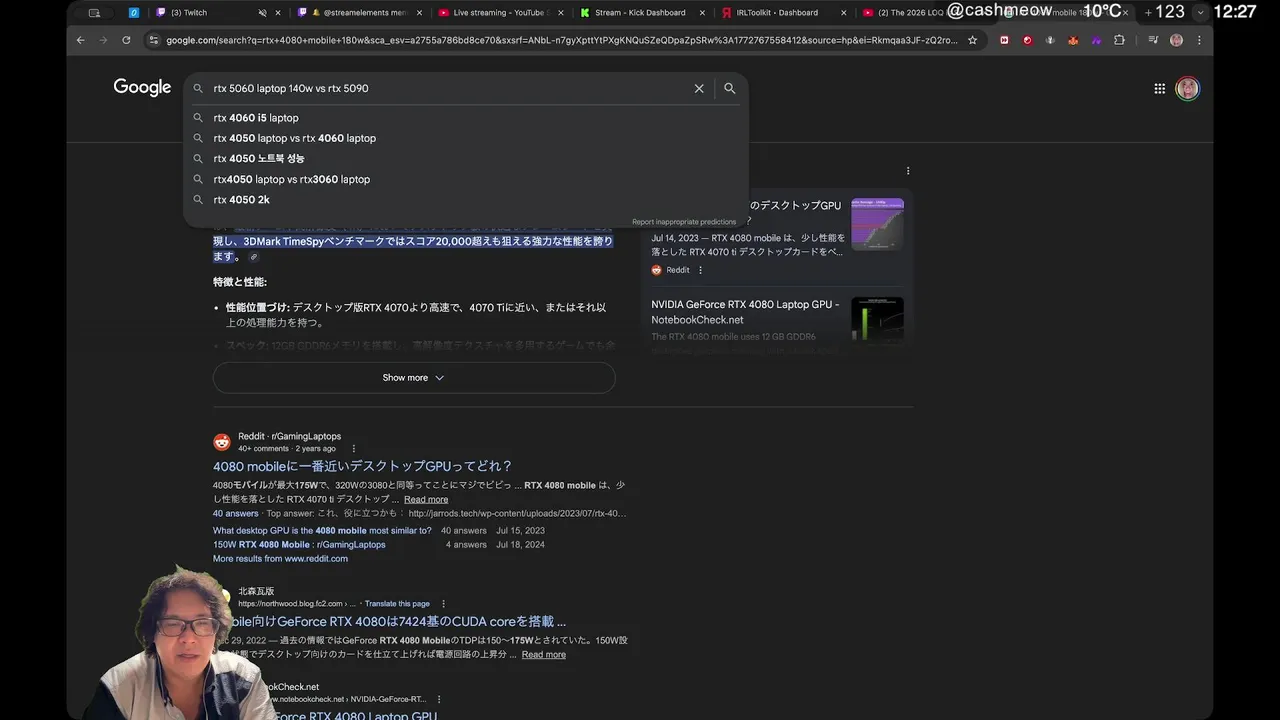
Task: Open GeForce RTX 4080は7424基のCUDA core result
Action: [400, 622]
